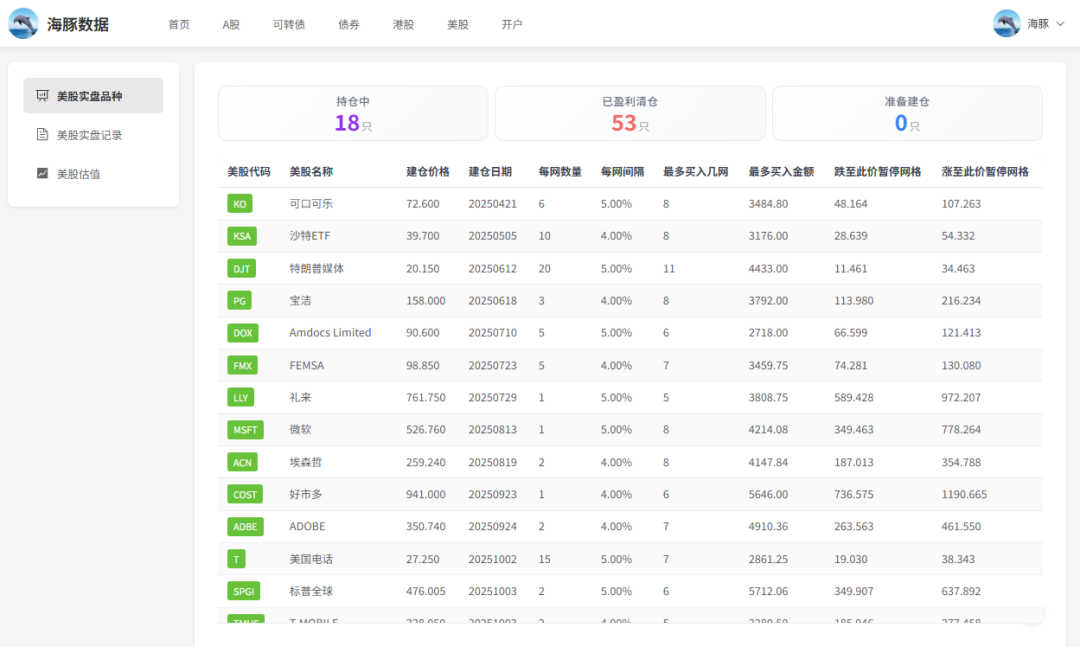Click the 建仓日期 column header

(x=490, y=172)
